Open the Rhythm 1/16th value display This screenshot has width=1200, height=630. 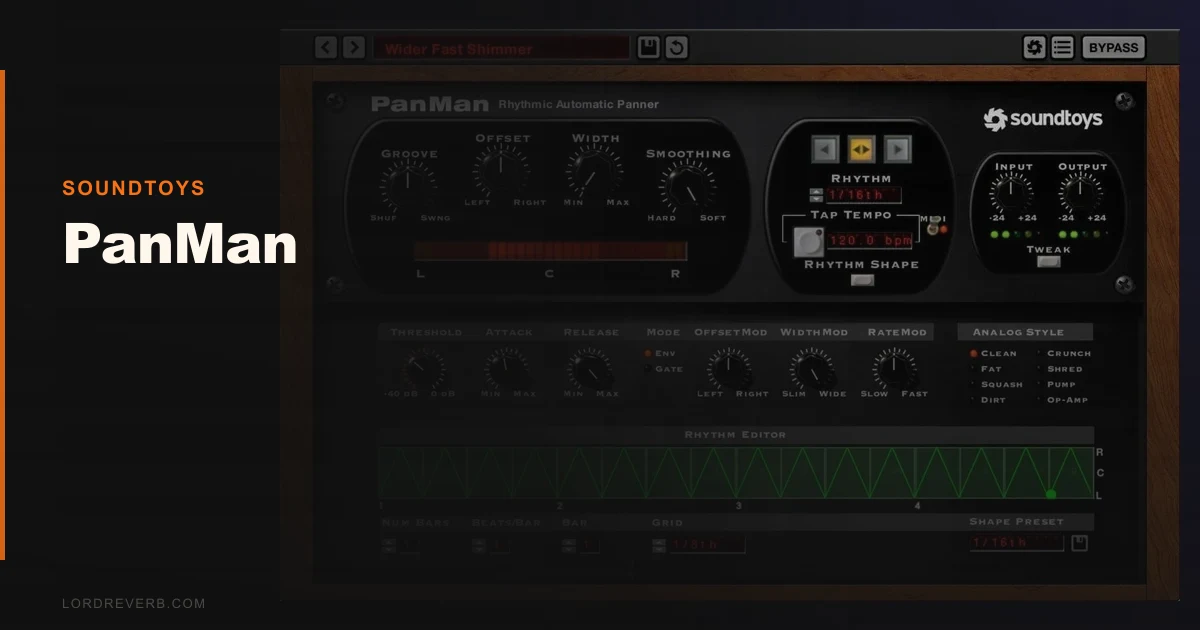coord(863,195)
